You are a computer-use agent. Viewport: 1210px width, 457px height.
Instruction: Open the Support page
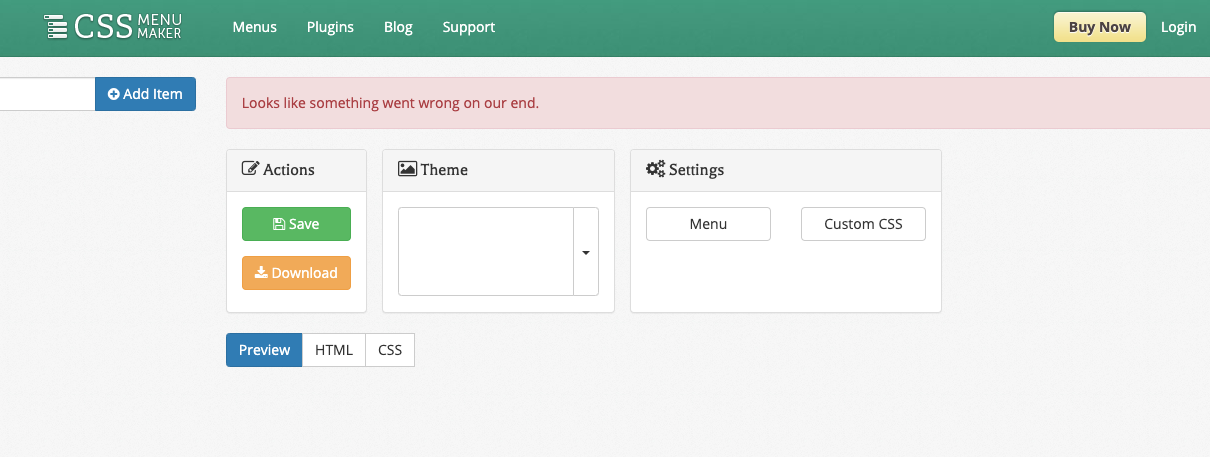click(468, 27)
